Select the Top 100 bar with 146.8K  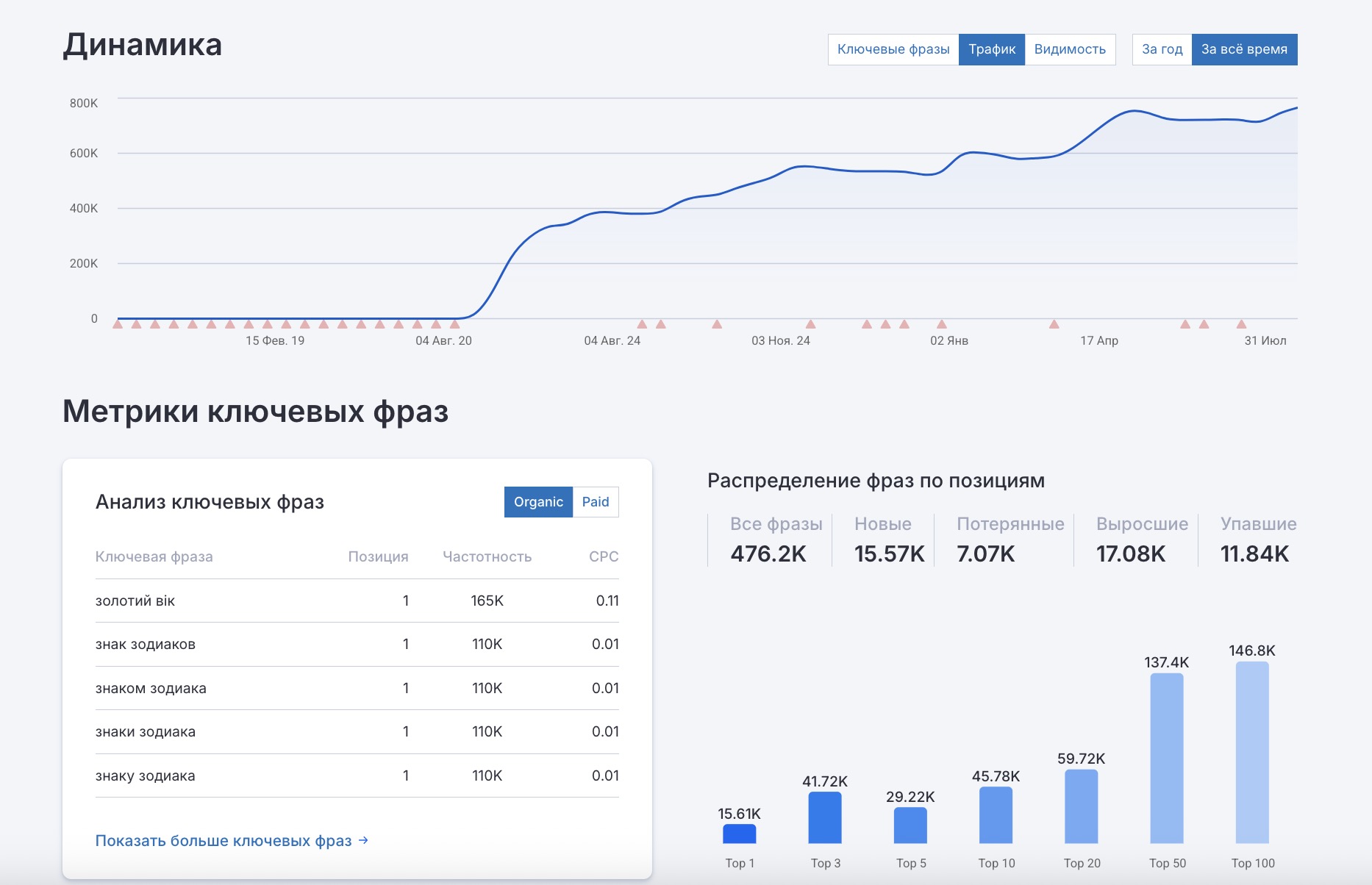(x=1251, y=752)
